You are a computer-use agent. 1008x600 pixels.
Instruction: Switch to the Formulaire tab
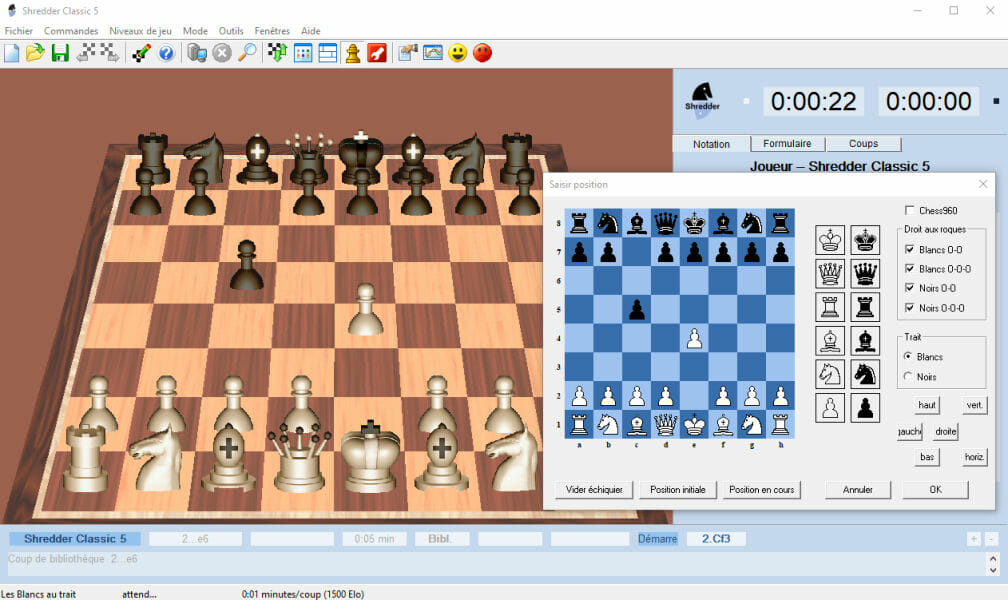[787, 143]
